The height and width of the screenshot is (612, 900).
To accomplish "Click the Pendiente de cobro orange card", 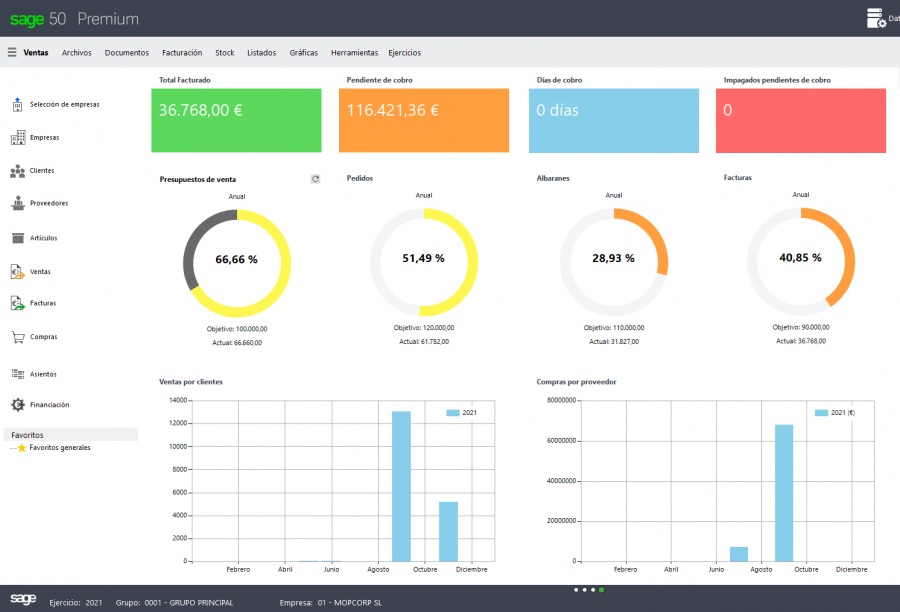I will click(x=424, y=118).
